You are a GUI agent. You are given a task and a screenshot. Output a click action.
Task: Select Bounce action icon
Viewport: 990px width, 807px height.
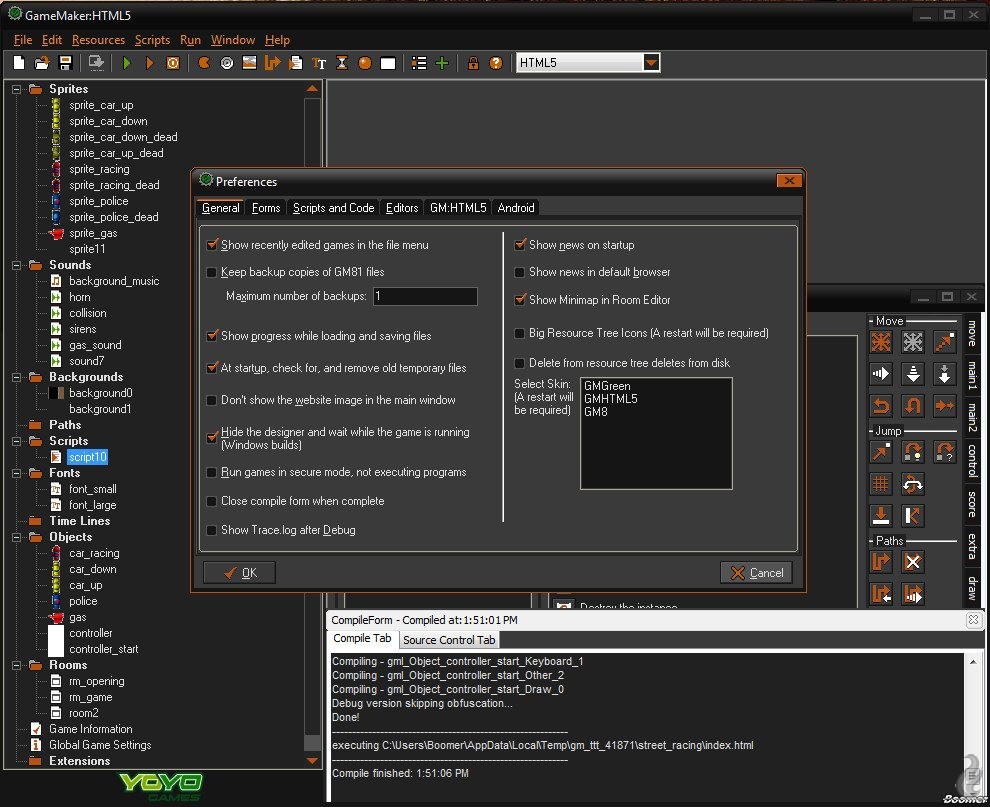tap(912, 516)
